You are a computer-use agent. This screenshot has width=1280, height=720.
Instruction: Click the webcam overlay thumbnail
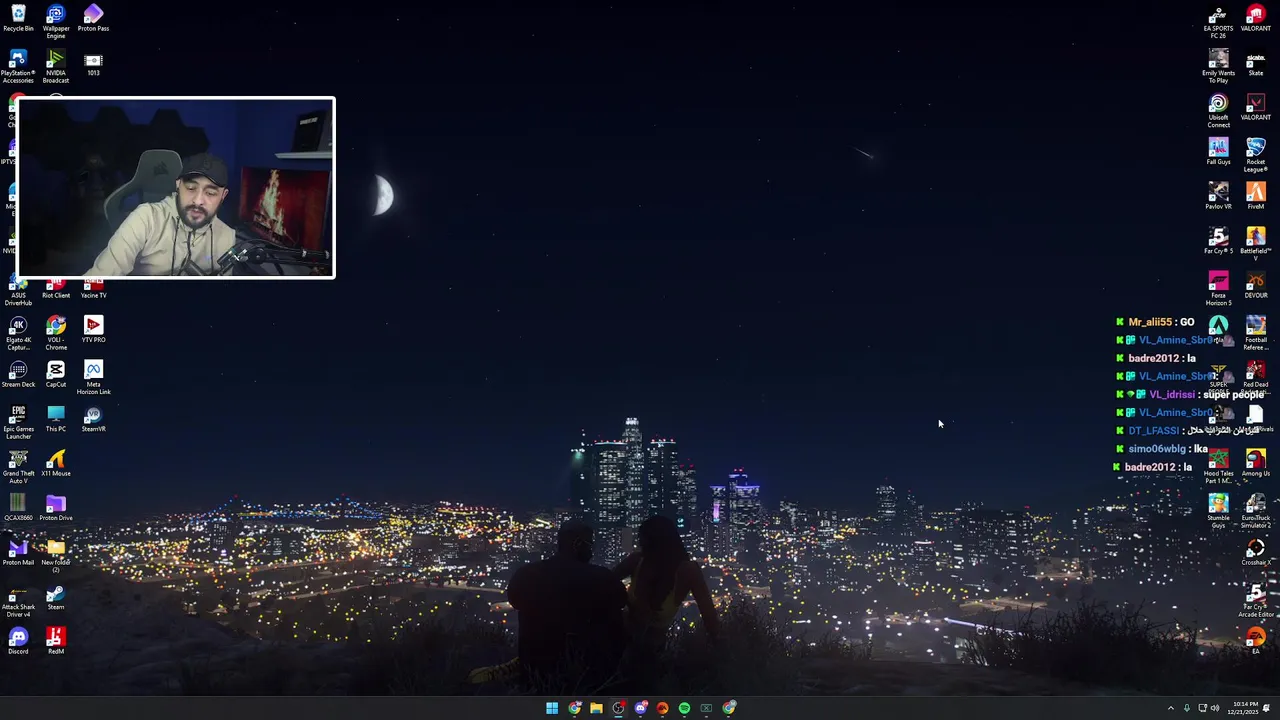pyautogui.click(x=176, y=187)
